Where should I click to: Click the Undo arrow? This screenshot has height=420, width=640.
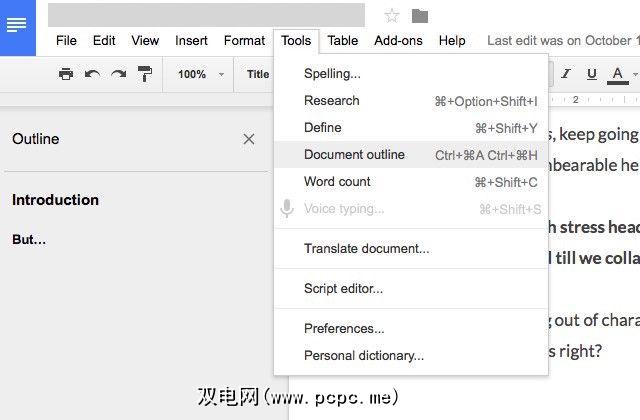click(x=92, y=74)
